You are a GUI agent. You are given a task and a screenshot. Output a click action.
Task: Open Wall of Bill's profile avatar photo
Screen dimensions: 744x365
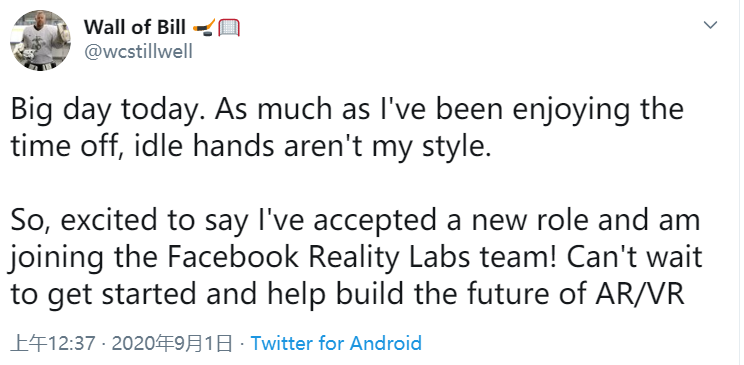[x=40, y=40]
